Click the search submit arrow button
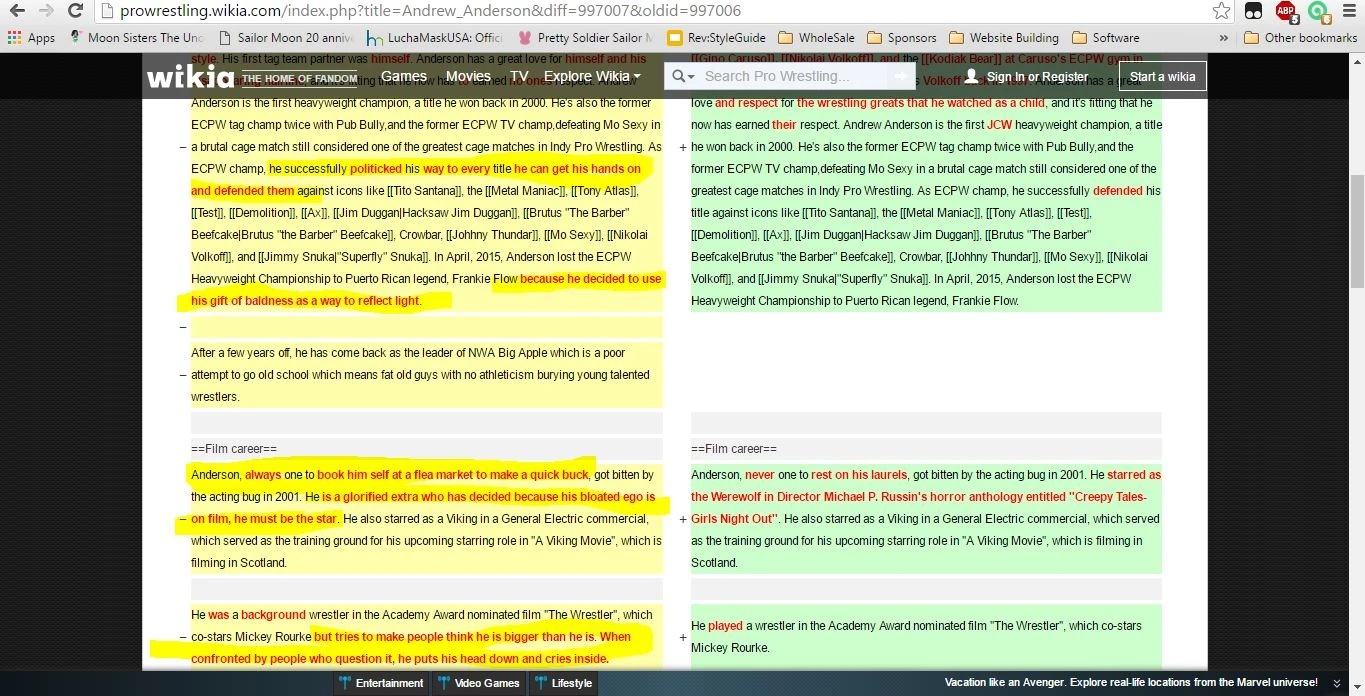The height and width of the screenshot is (696, 1365). (900, 76)
